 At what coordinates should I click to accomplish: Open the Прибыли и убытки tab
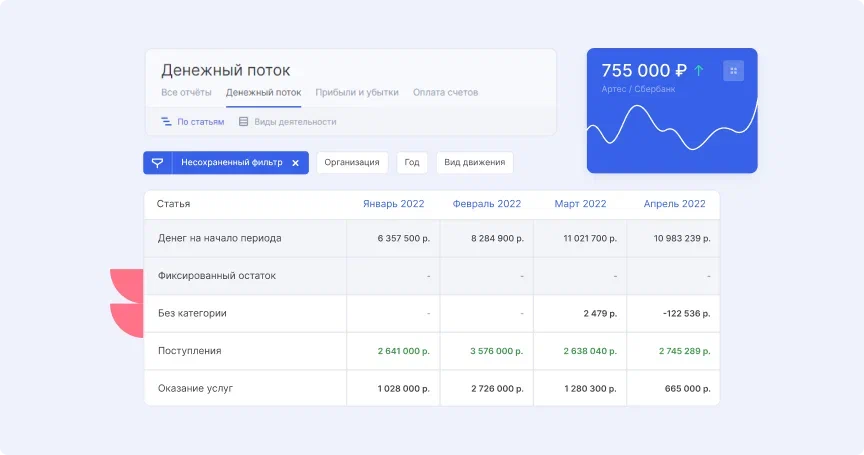click(356, 93)
